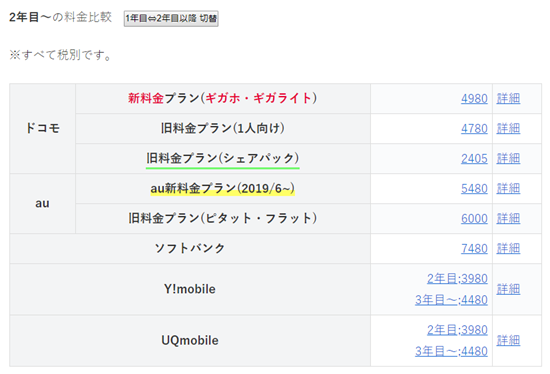Open 詳細 for docomo 新料金プラン
The image size is (550, 374).
click(508, 99)
